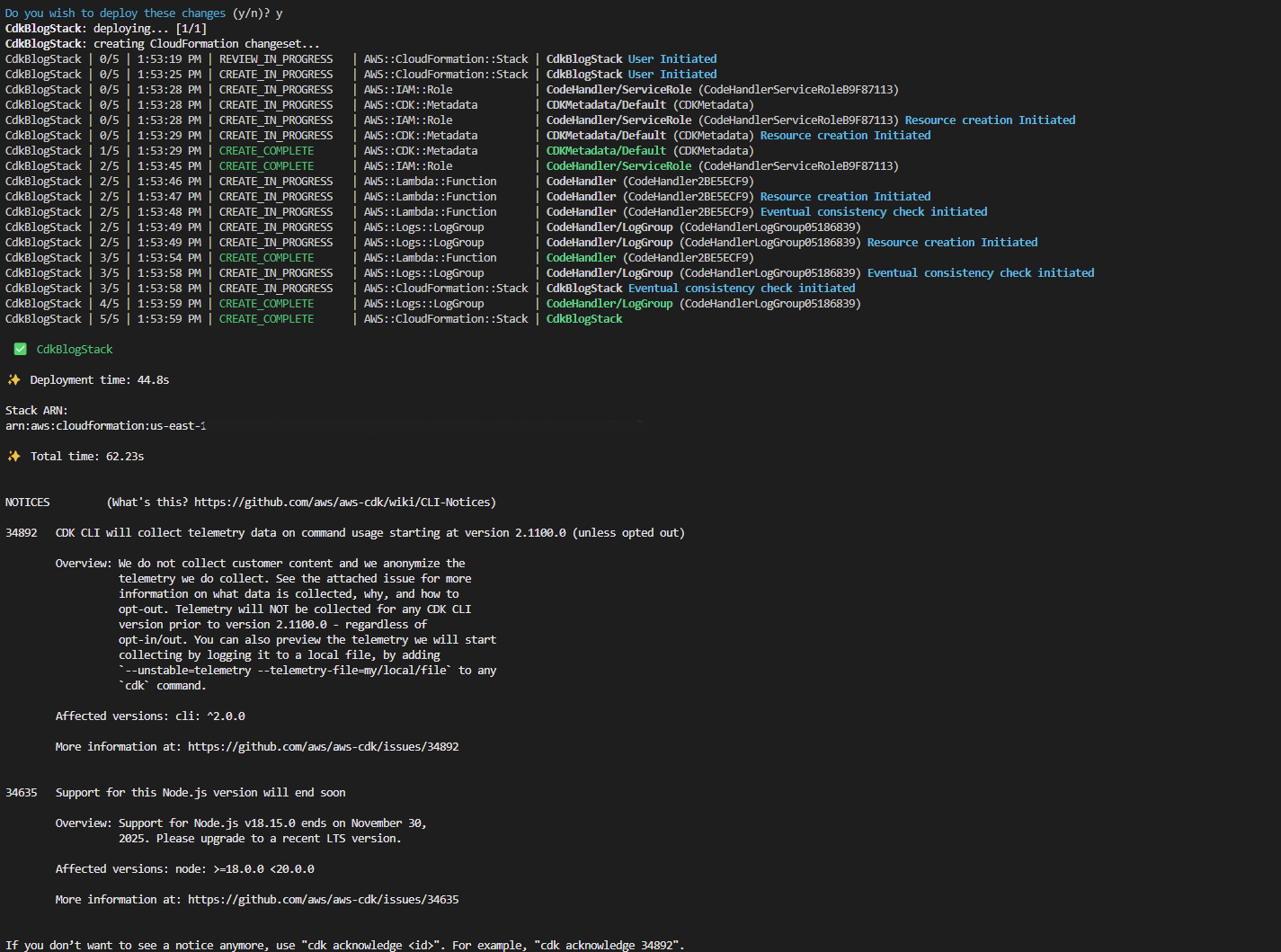Click the 'cdk acknowledge 34892' example command

point(609,945)
